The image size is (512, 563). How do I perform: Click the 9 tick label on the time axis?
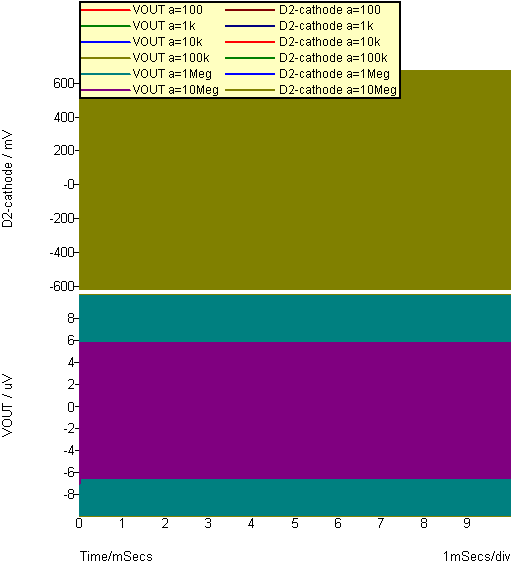pos(467,524)
